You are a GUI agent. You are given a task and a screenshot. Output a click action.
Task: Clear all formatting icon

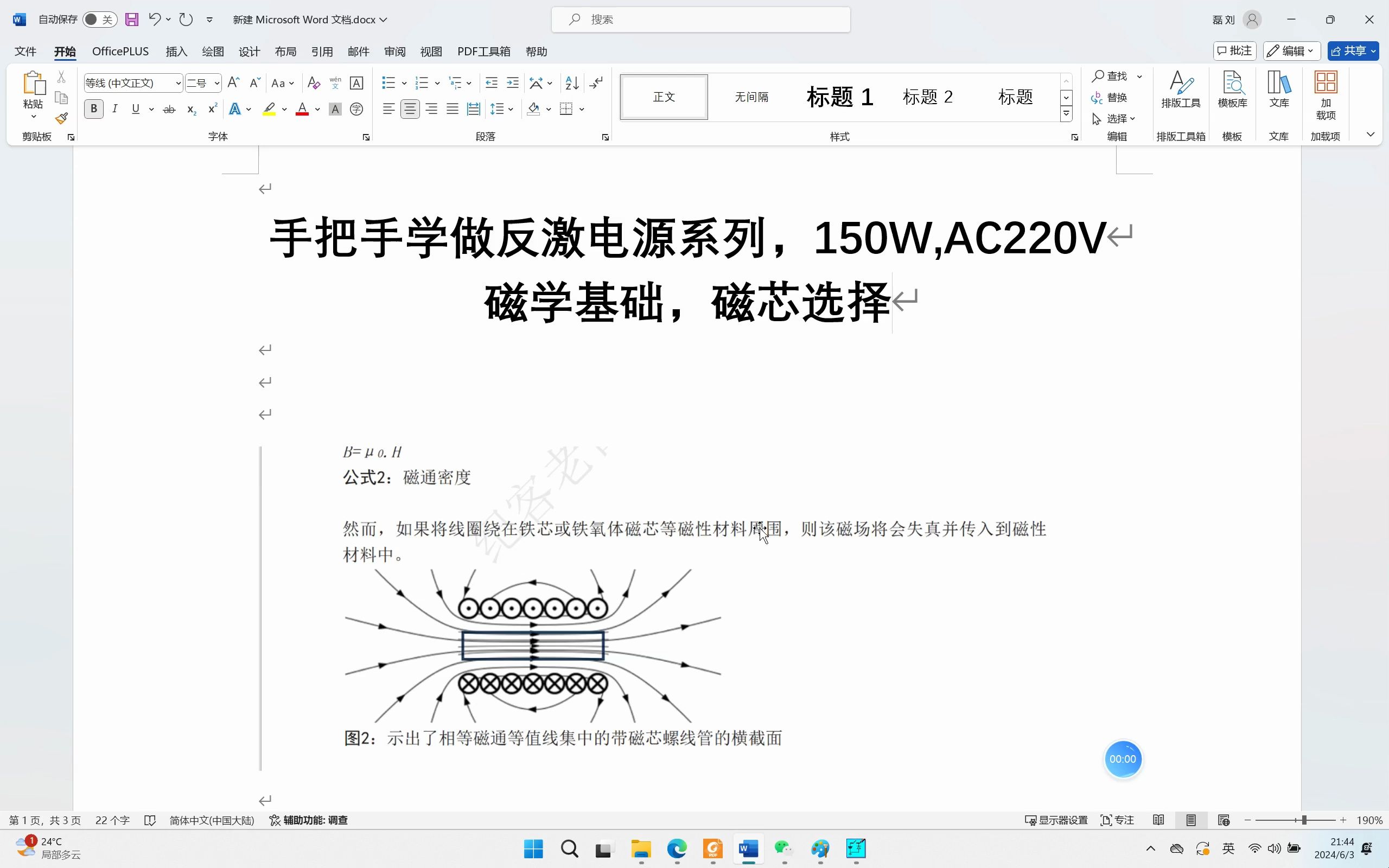[314, 82]
